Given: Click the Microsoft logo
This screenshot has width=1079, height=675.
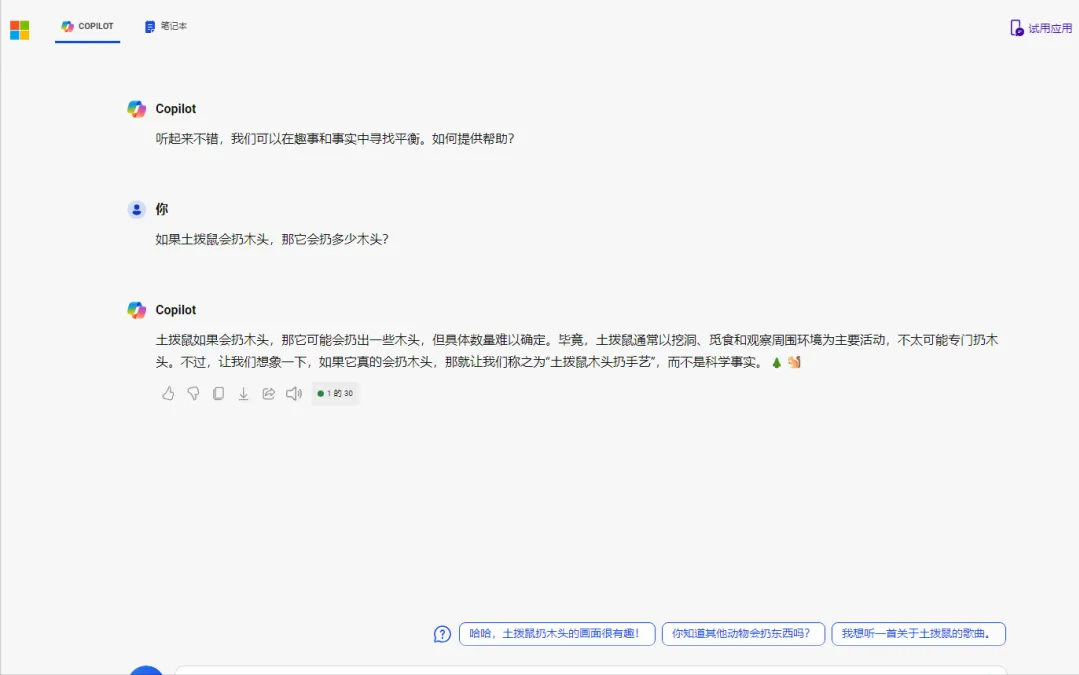Looking at the screenshot, I should [20, 30].
